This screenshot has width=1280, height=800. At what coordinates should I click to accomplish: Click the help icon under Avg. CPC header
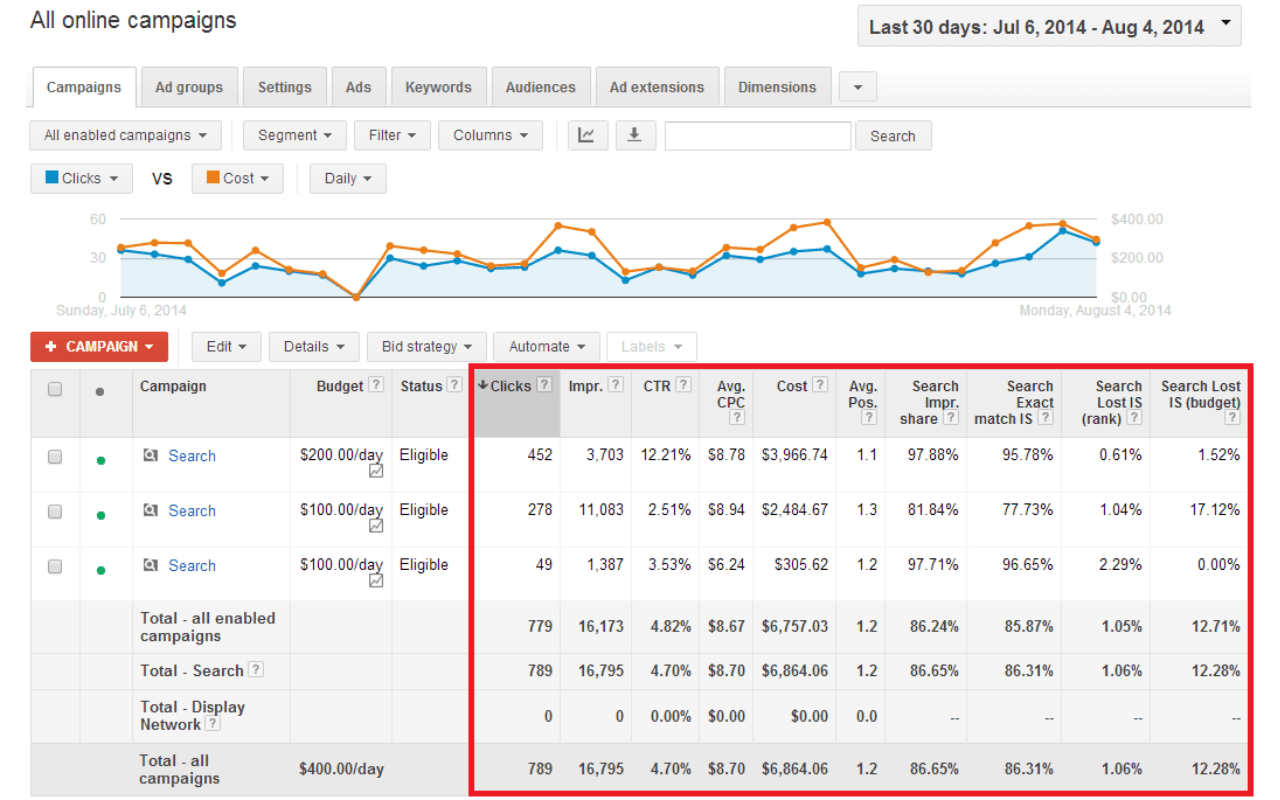click(737, 418)
